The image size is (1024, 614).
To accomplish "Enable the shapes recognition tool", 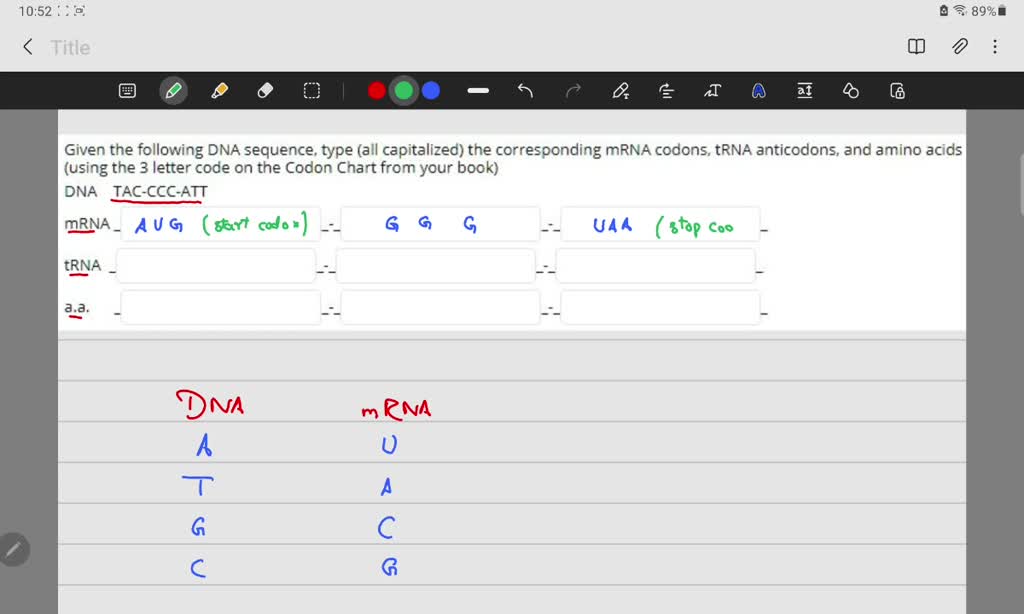I will pyautogui.click(x=851, y=90).
